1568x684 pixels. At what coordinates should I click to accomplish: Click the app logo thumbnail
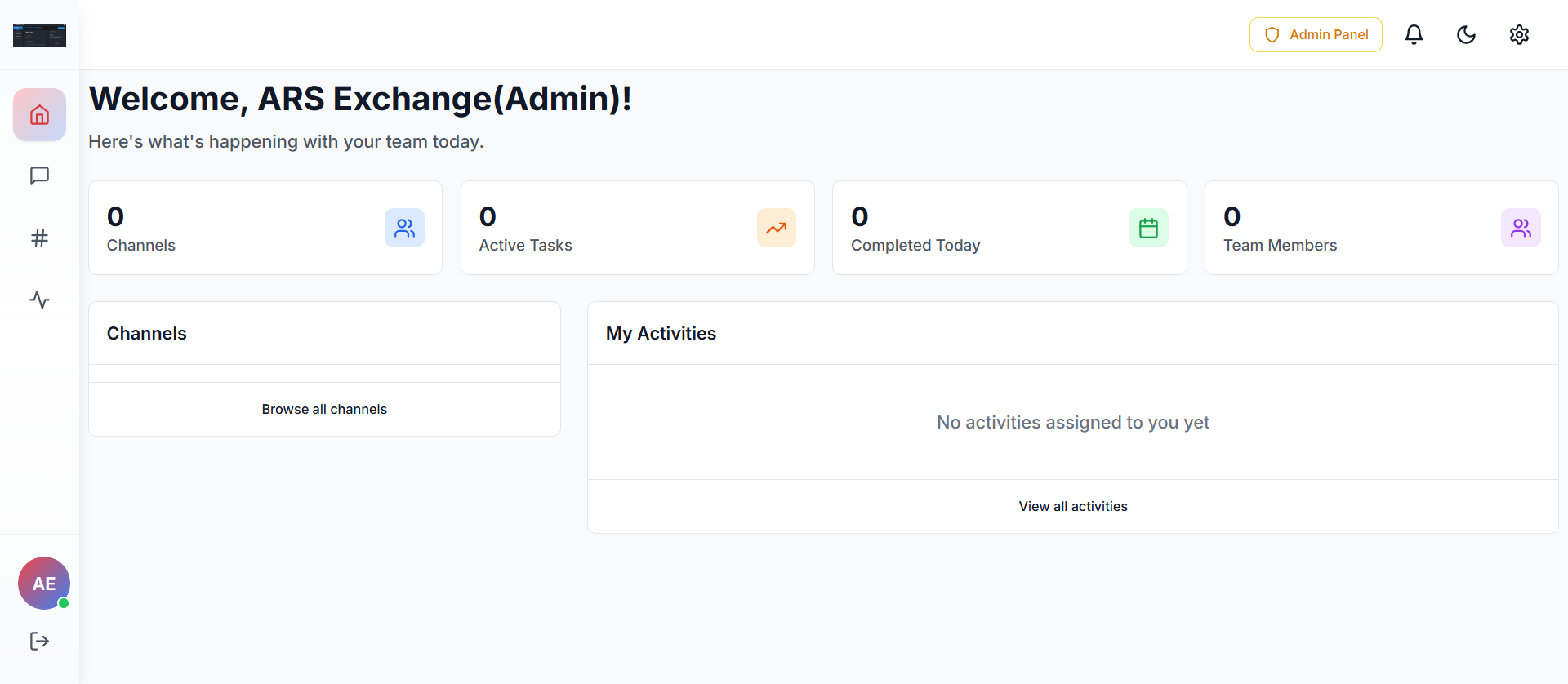[x=39, y=35]
